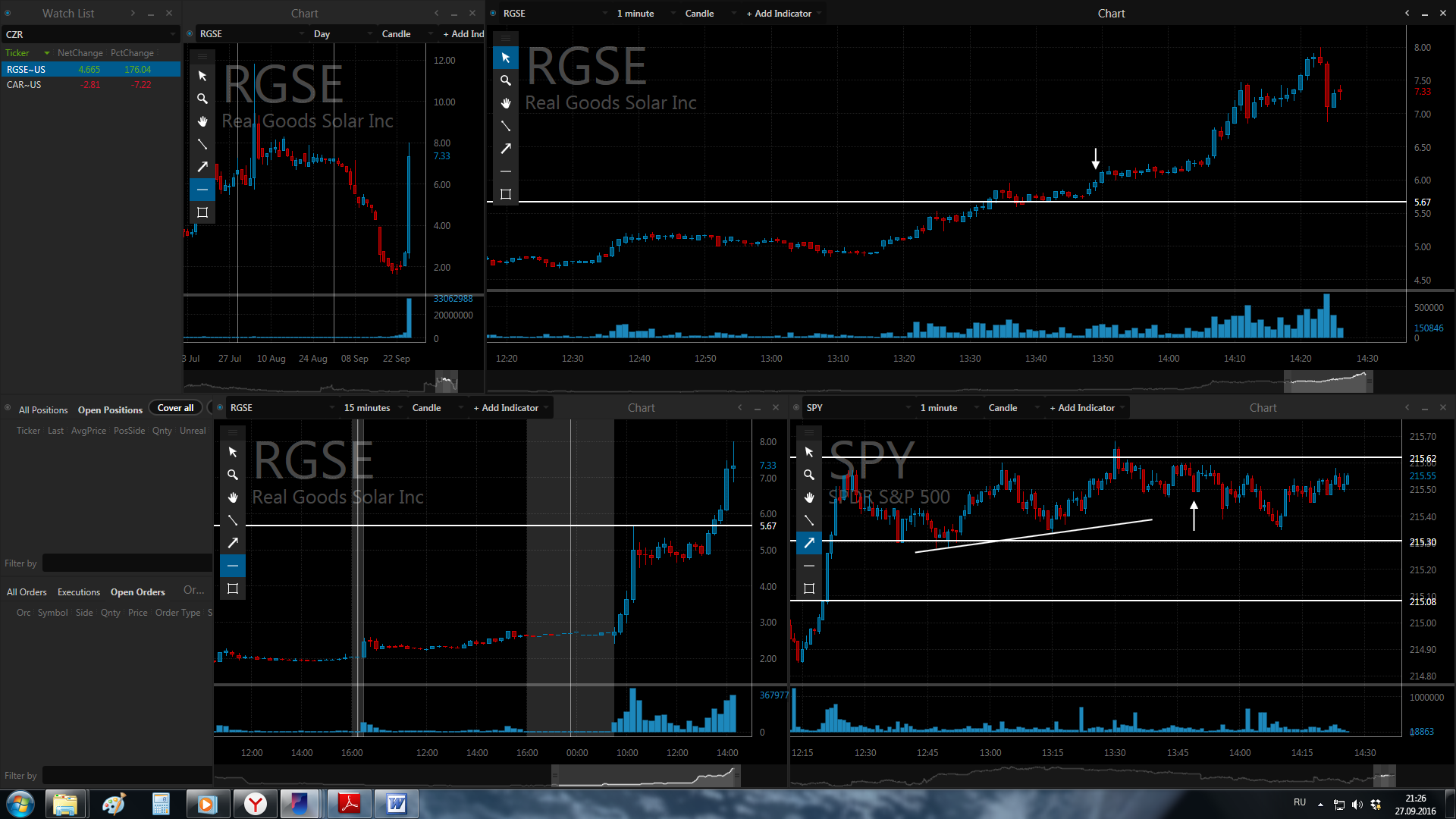Screen dimensions: 1456x819
Task: Toggle link indicator on RGSE 15 minutes chart
Action: click(220, 407)
